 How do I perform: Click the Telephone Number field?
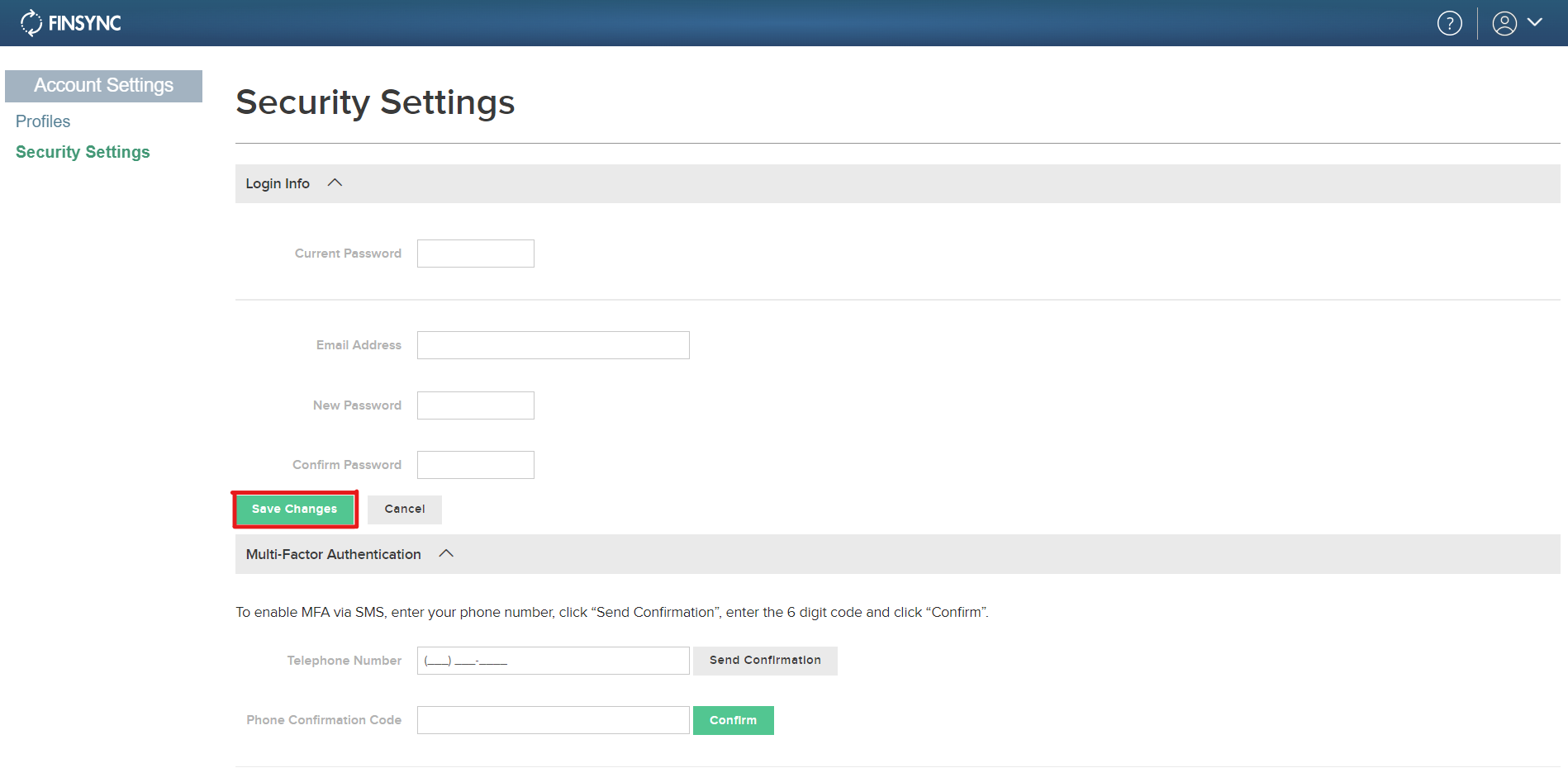click(x=553, y=660)
